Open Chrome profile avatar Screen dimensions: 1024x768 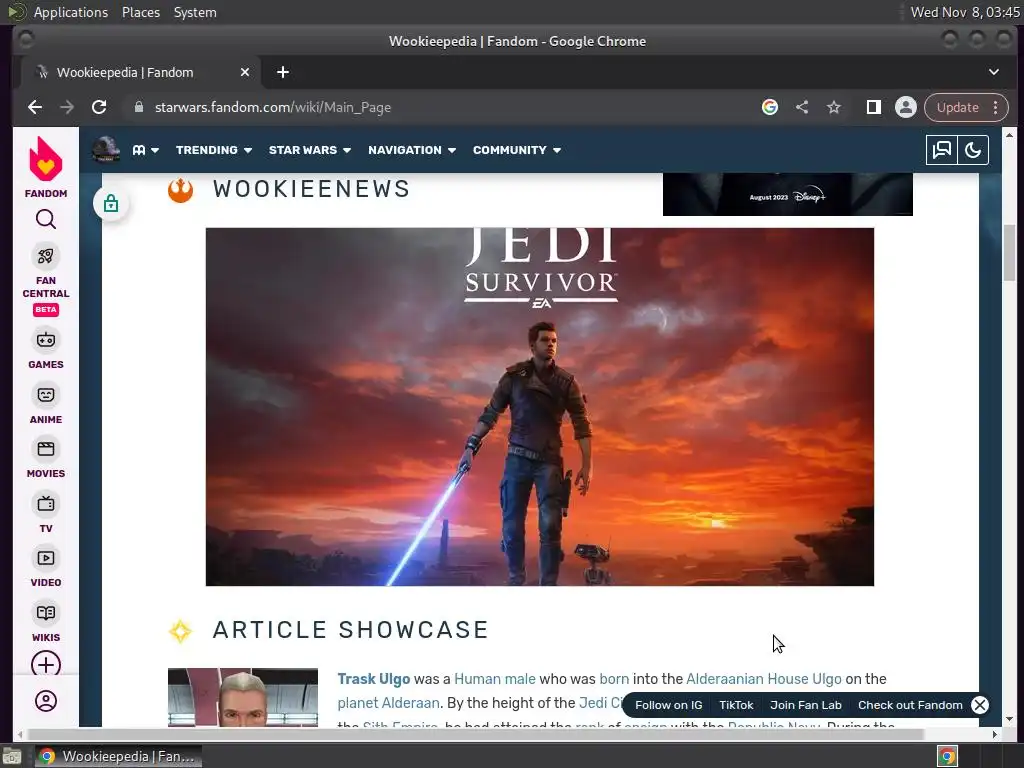(x=906, y=107)
